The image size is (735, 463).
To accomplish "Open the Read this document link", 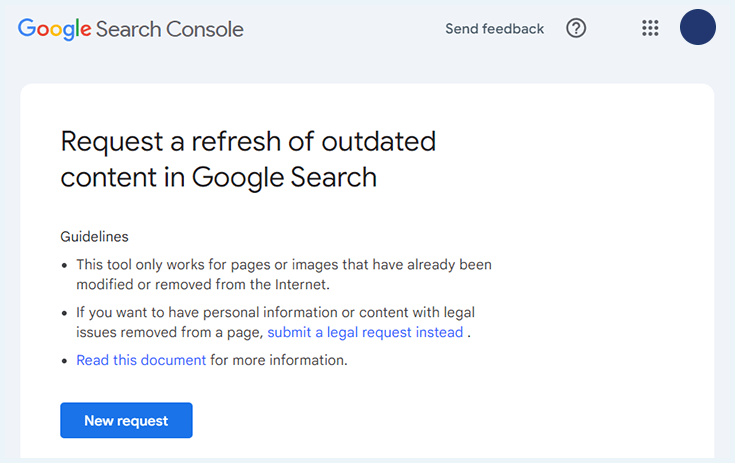I will point(141,360).
